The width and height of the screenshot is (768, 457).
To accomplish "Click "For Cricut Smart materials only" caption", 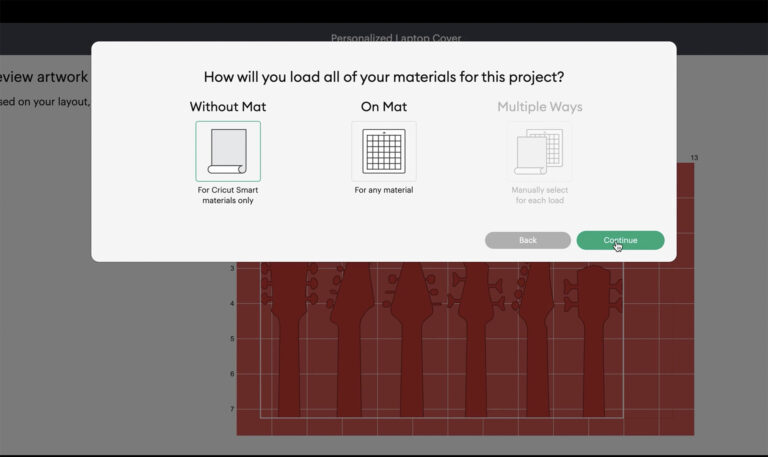I will (228, 195).
